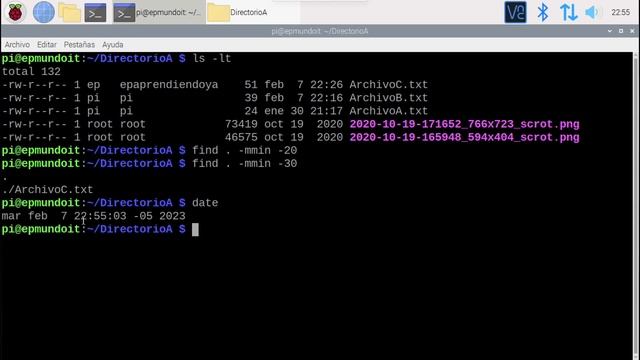Click the 46575 file size value
The width and height of the screenshot is (640, 360).
coord(241,137)
